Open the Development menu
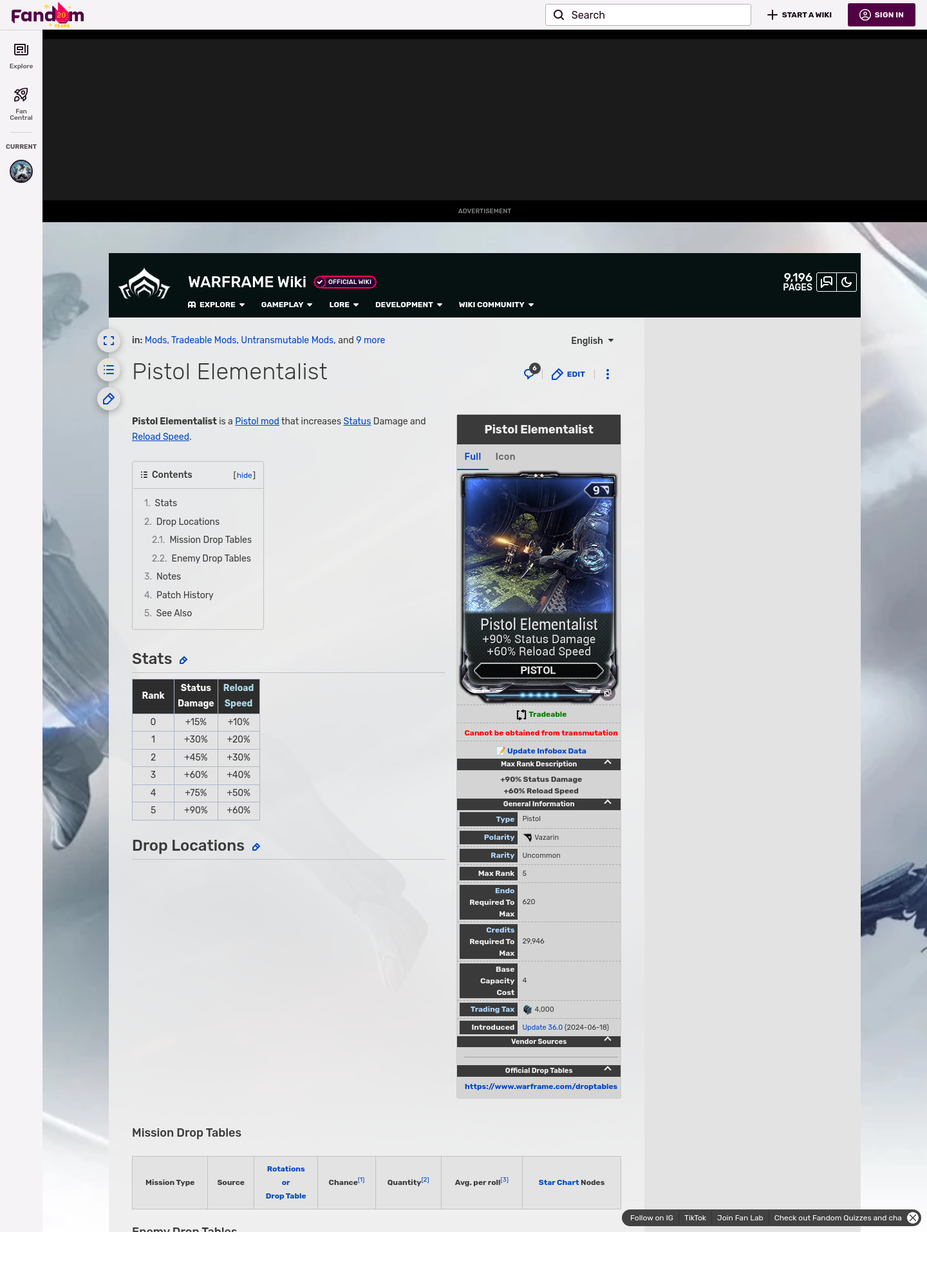This screenshot has width=927, height=1288. pyautogui.click(x=409, y=305)
